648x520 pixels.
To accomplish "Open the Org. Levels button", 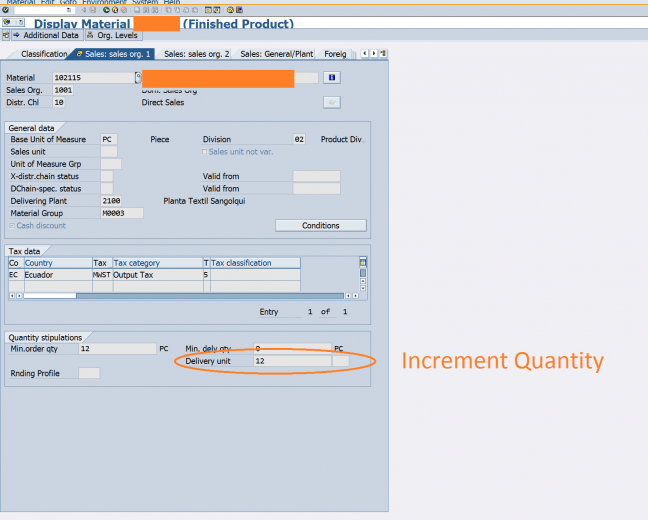I will pyautogui.click(x=114, y=35).
